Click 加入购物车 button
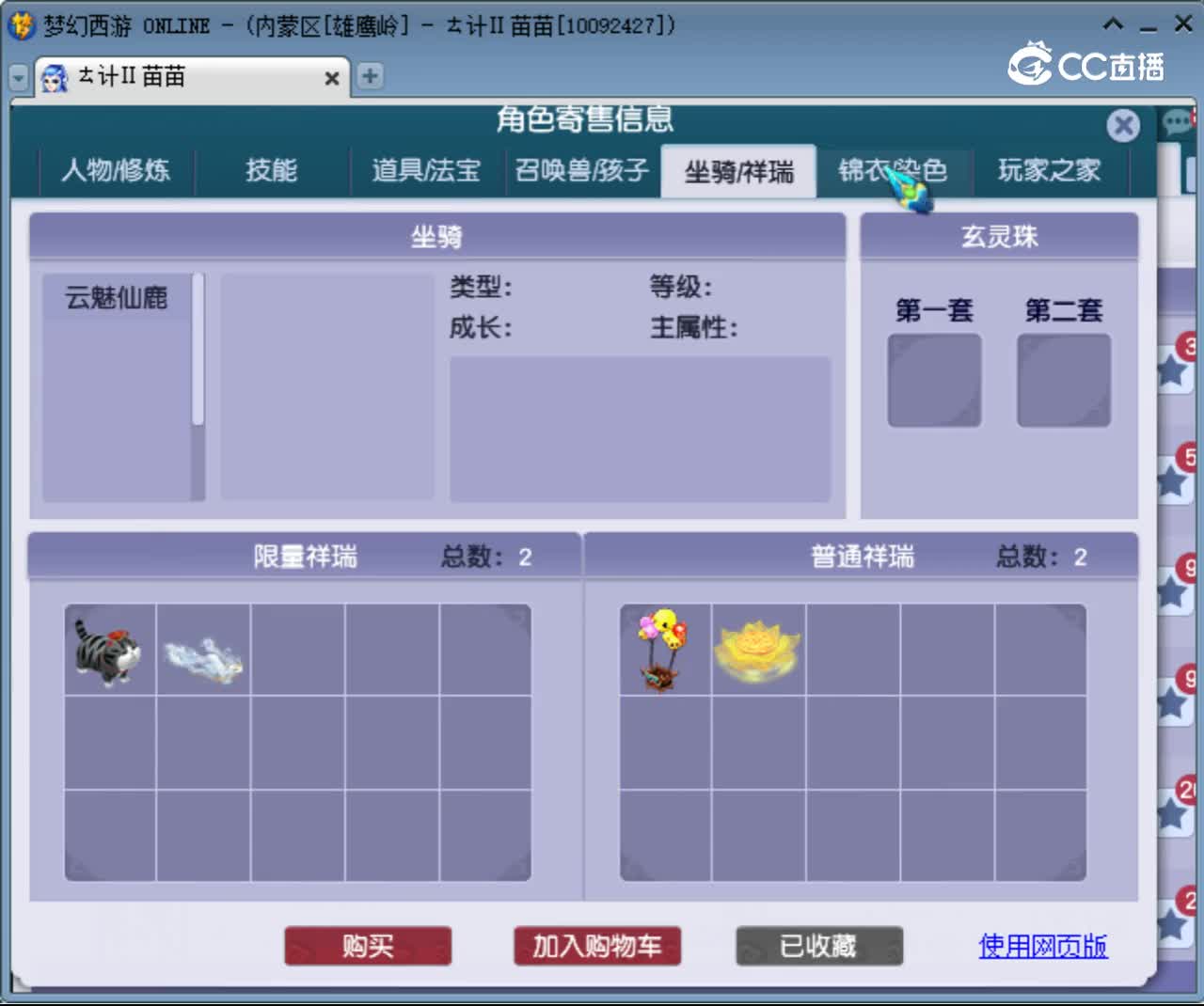This screenshot has height=1006, width=1204. coord(597,946)
